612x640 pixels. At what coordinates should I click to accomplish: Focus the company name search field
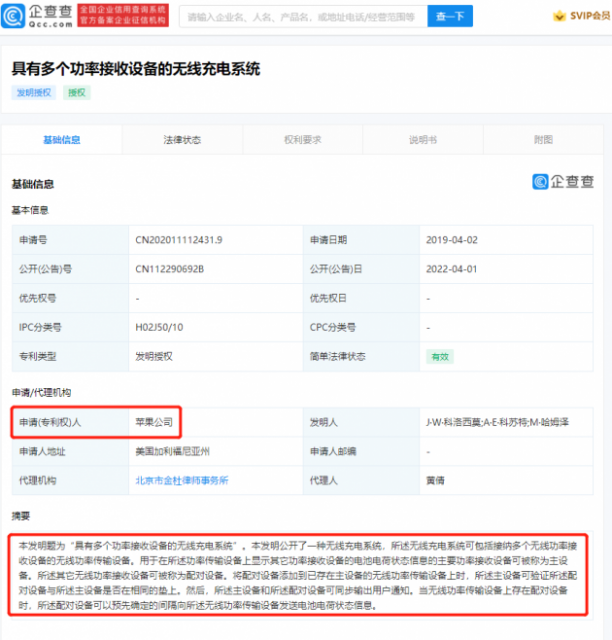click(303, 16)
